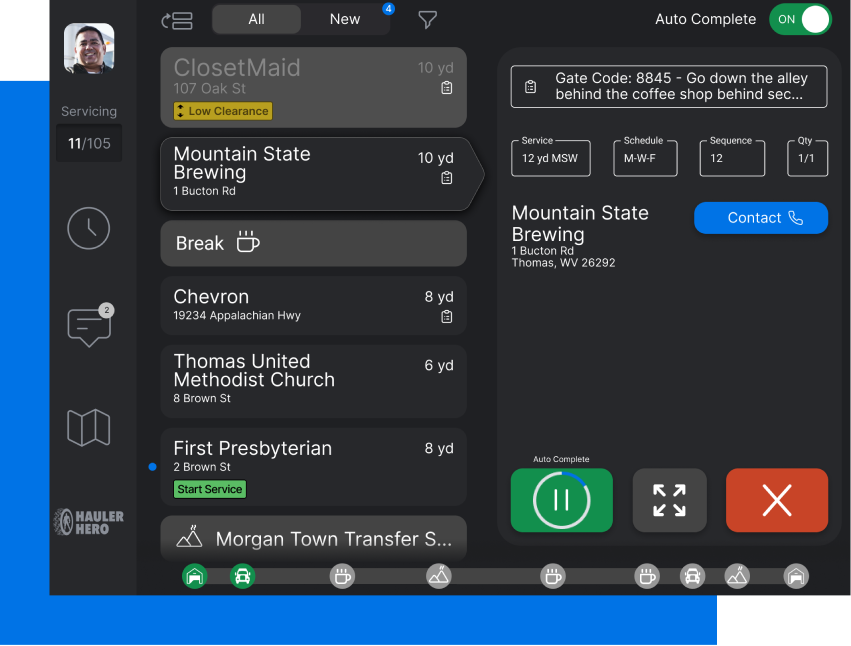Click the last landfill marker on timeline
The height and width of the screenshot is (646, 851).
737,577
